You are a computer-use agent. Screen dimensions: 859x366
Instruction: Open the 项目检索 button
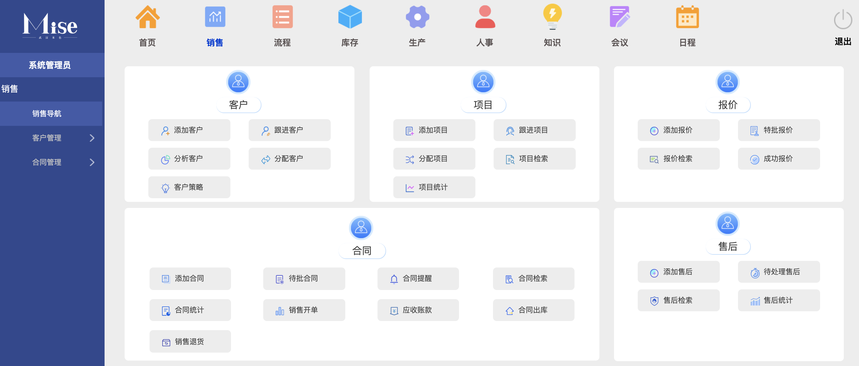tap(535, 159)
